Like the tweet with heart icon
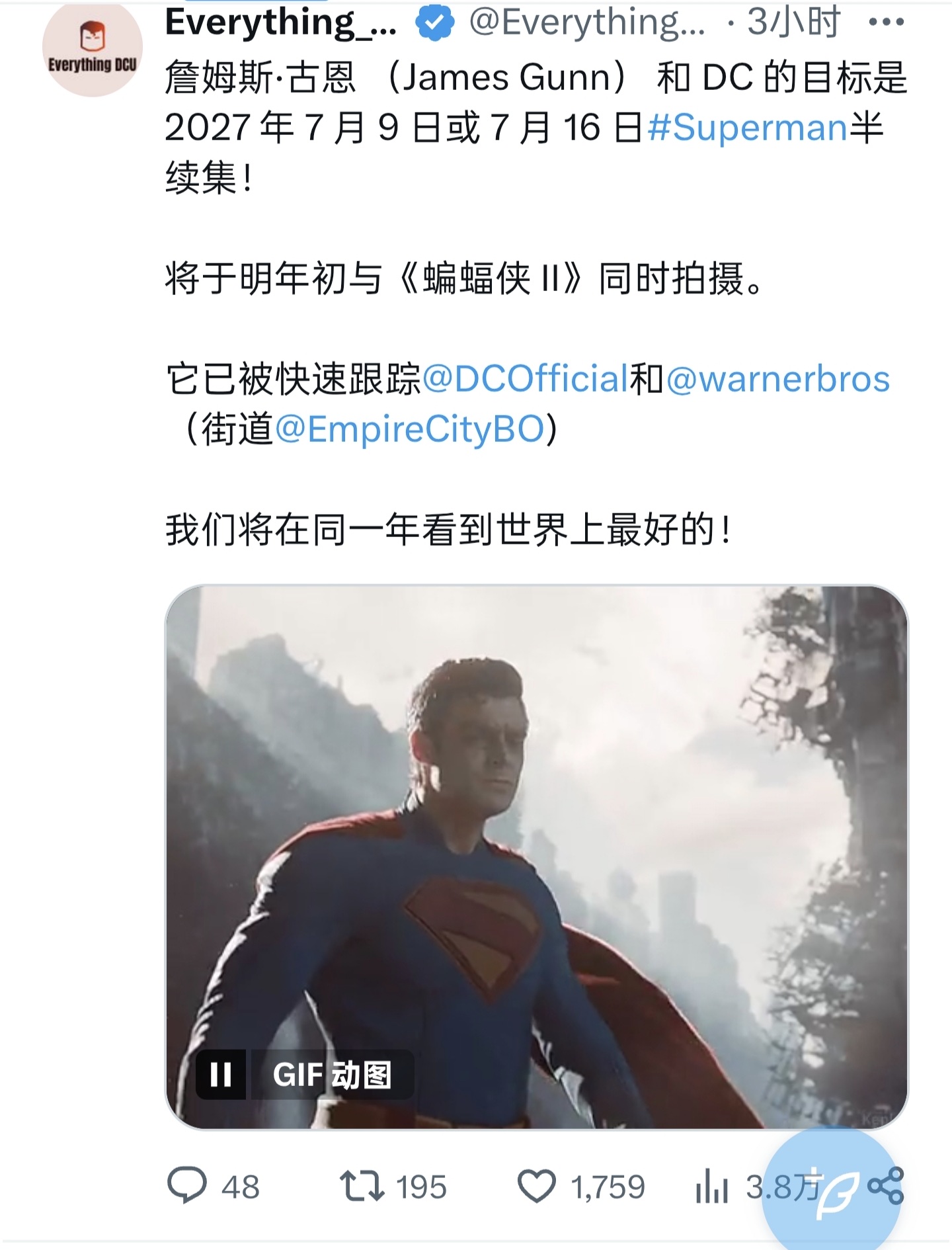952x1250 pixels. tap(536, 1186)
